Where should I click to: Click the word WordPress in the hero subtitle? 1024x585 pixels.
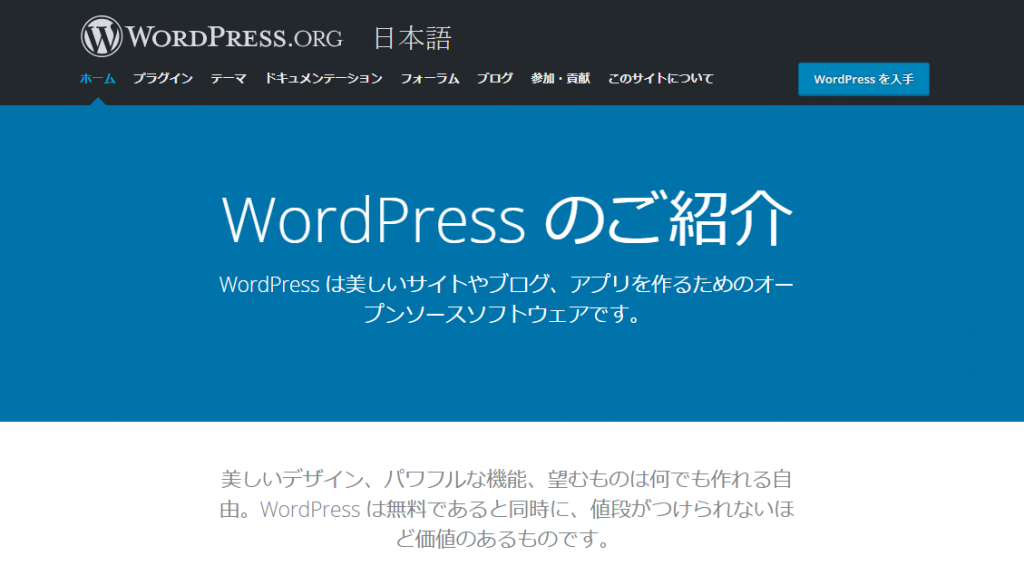pyautogui.click(x=268, y=284)
